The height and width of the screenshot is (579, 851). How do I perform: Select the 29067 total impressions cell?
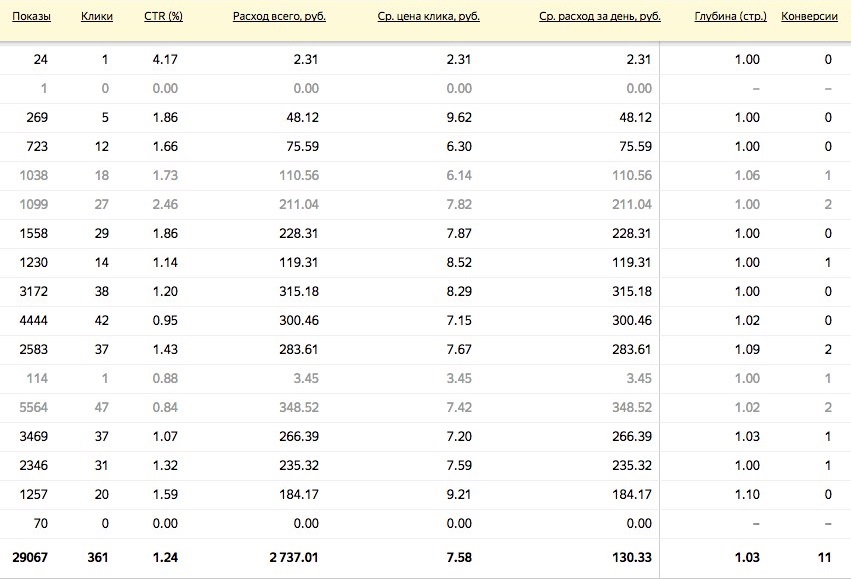29,557
